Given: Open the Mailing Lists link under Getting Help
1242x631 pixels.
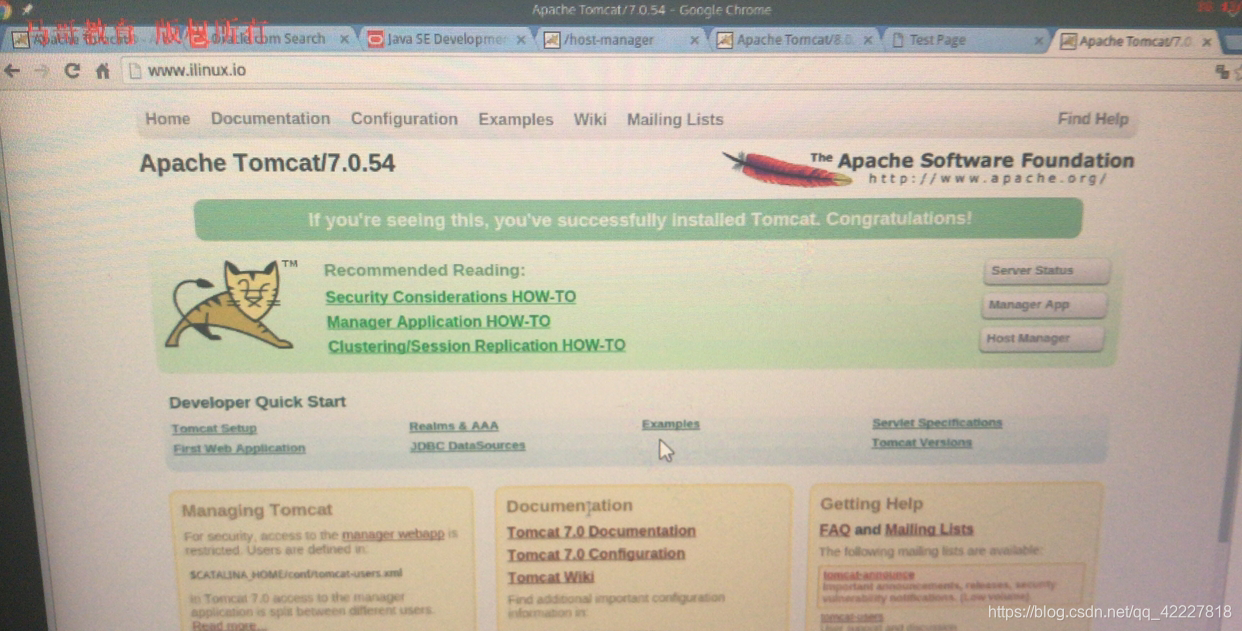Looking at the screenshot, I should click(929, 530).
